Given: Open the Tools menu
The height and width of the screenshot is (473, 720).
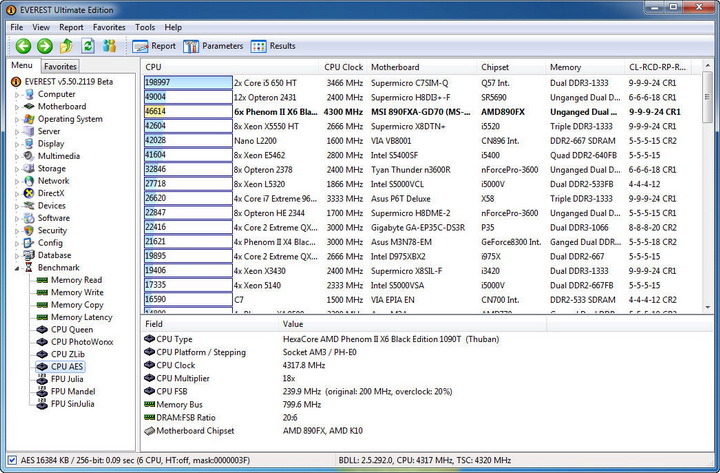Looking at the screenshot, I should (x=145, y=28).
